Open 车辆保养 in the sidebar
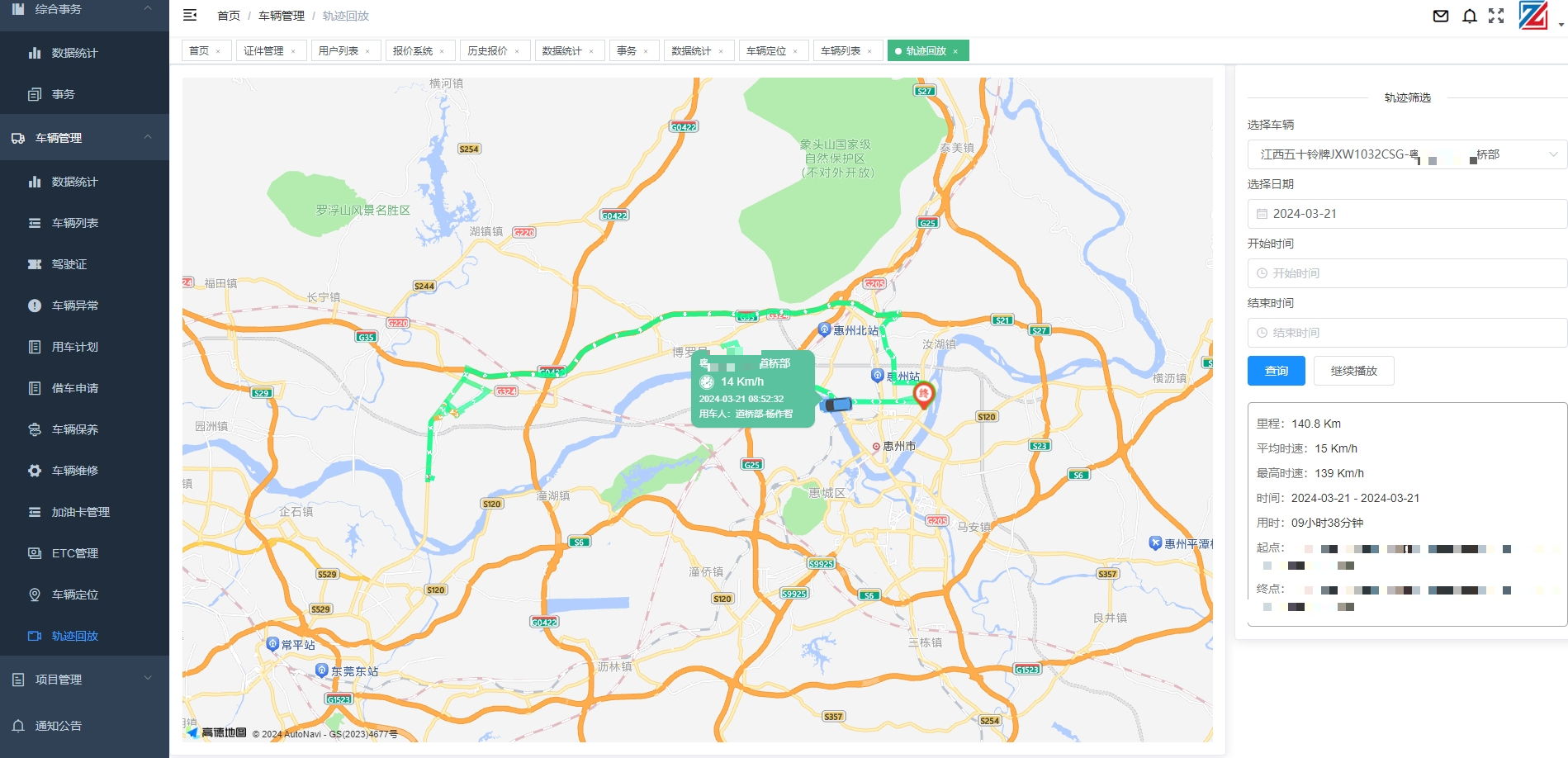1568x758 pixels. 84,429
